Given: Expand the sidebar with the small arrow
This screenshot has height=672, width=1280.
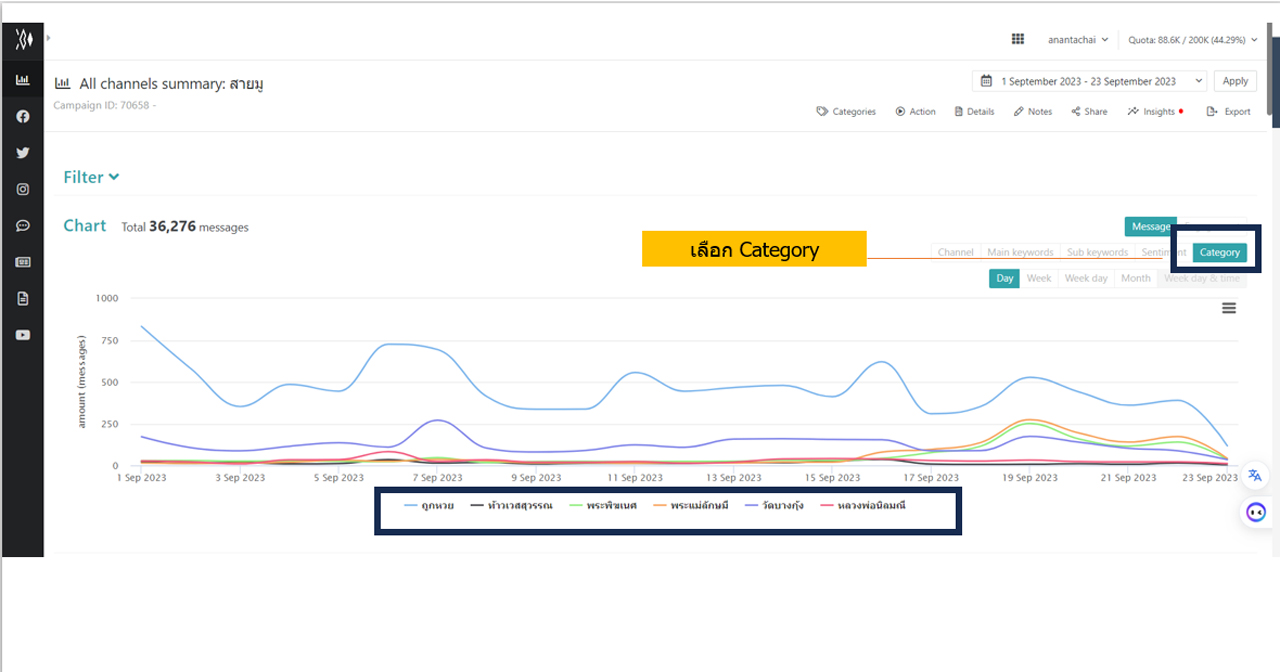Looking at the screenshot, I should pos(48,38).
